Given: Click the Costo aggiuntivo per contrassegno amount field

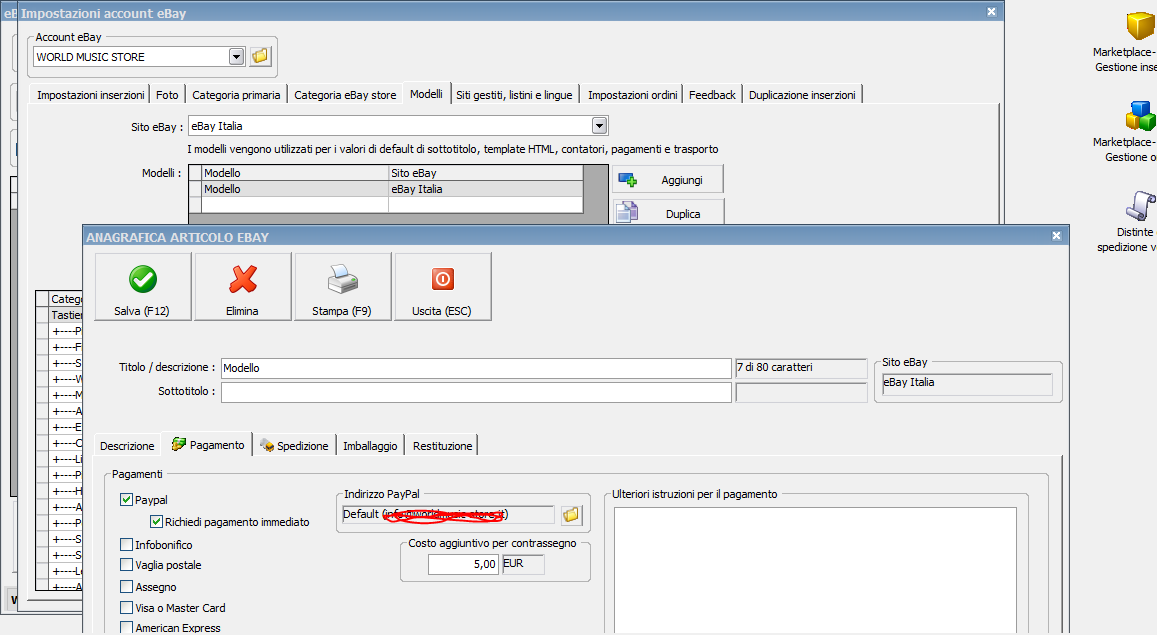Looking at the screenshot, I should point(463,564).
